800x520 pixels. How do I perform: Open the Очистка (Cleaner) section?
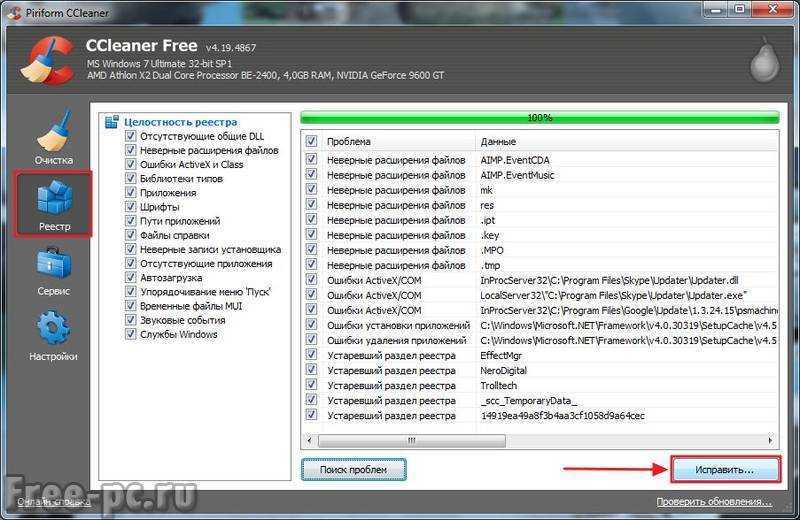coord(54,137)
